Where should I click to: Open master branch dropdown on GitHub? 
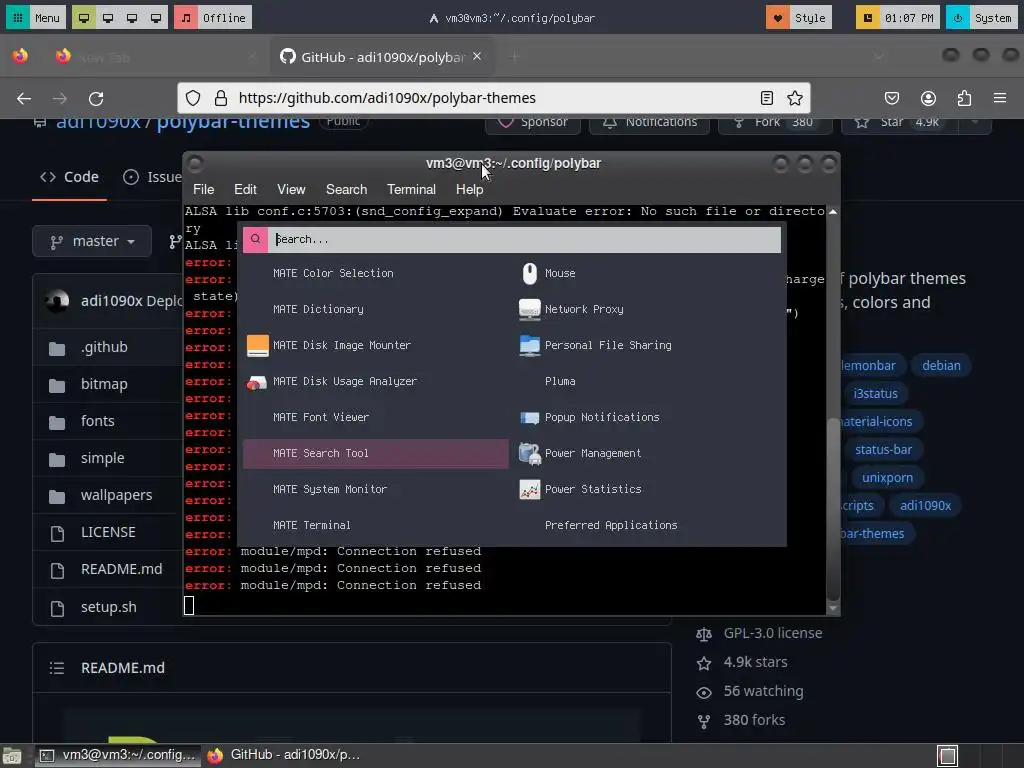pyautogui.click(x=92, y=241)
